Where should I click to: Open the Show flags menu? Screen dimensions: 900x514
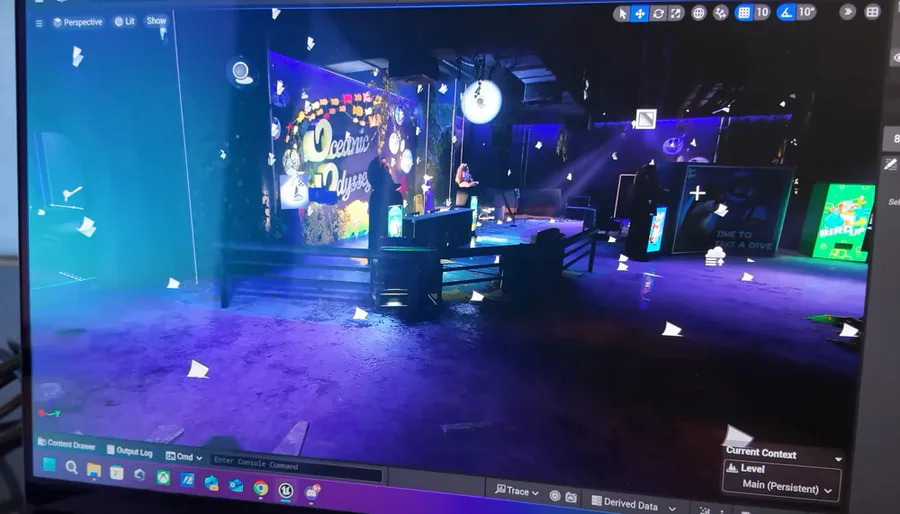[156, 21]
